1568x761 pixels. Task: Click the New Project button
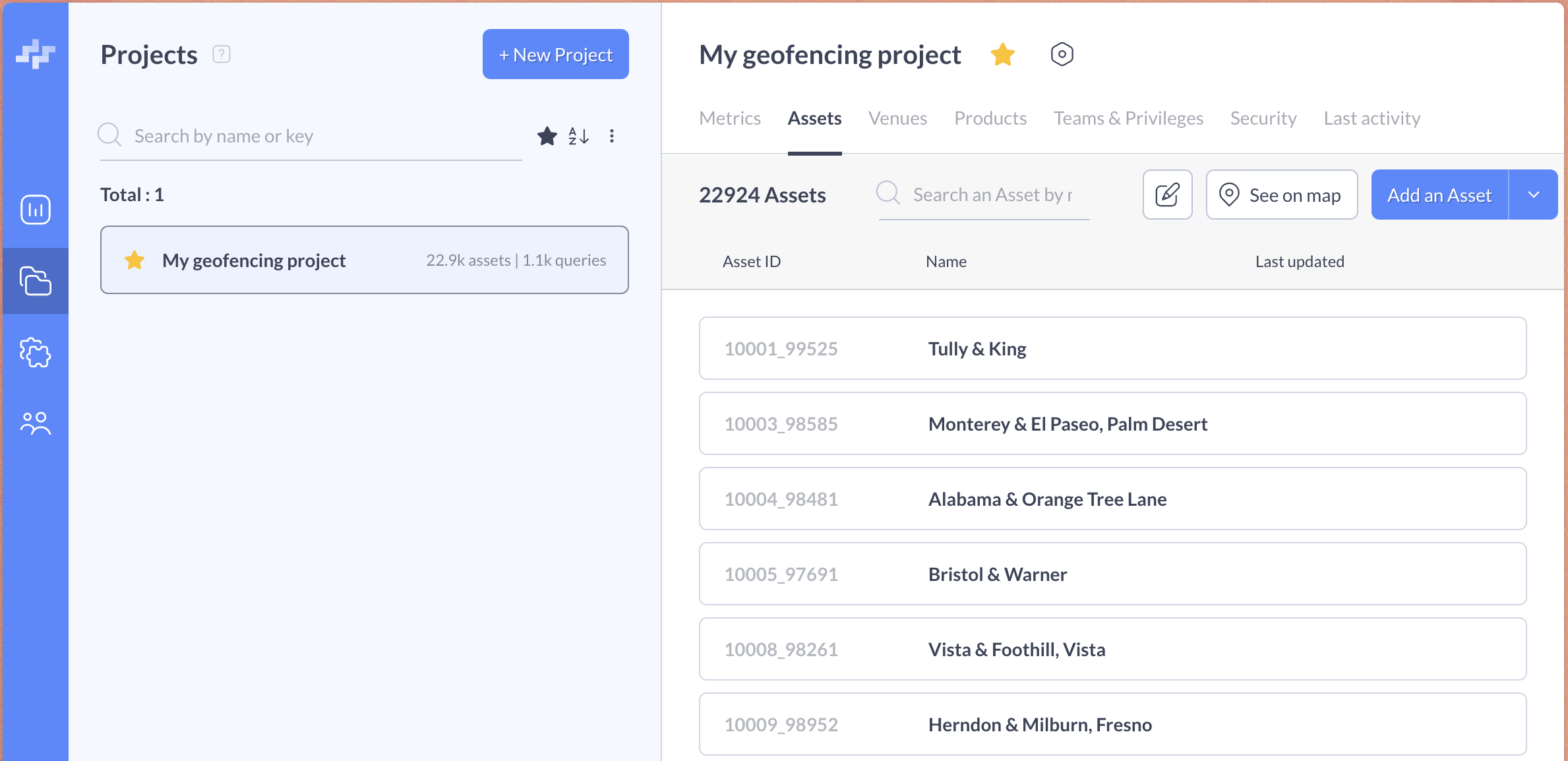click(x=555, y=55)
